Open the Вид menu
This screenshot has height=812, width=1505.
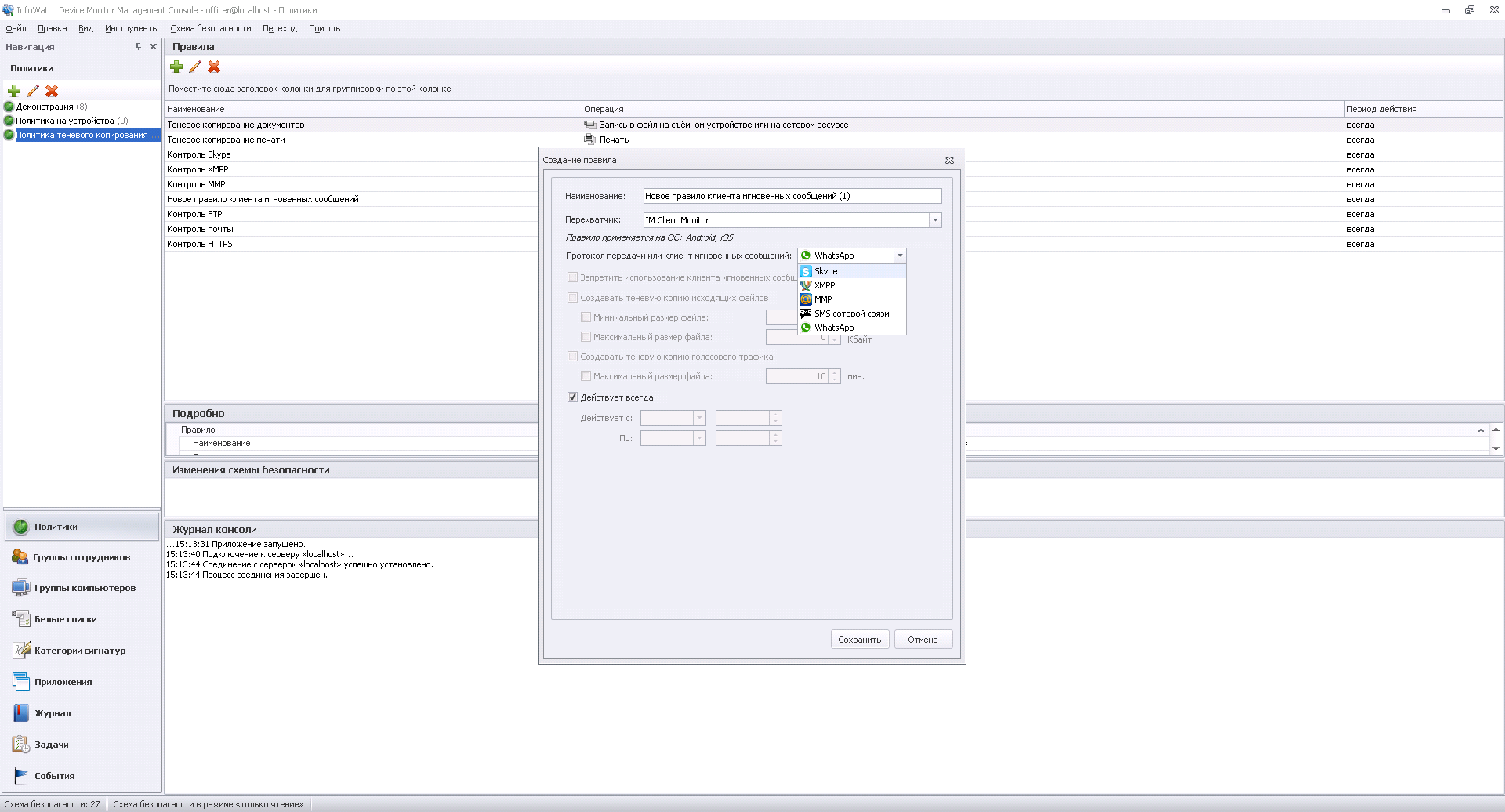85,28
